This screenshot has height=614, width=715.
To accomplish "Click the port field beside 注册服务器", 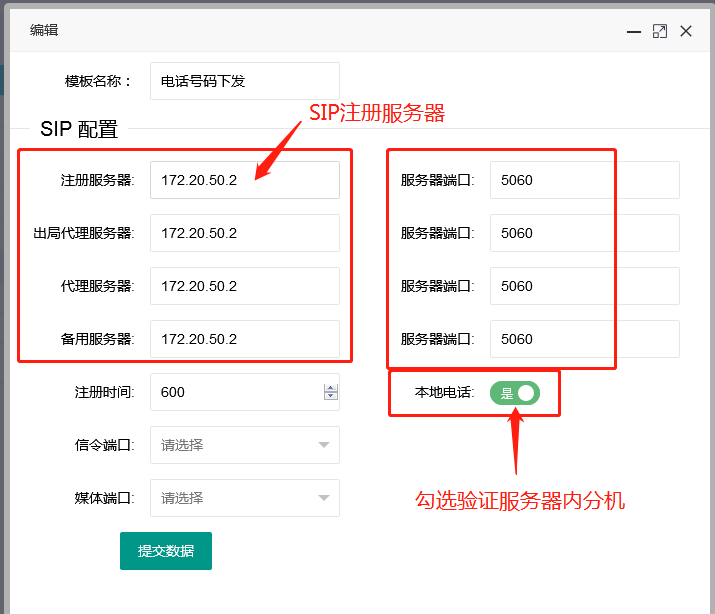I will 584,180.
